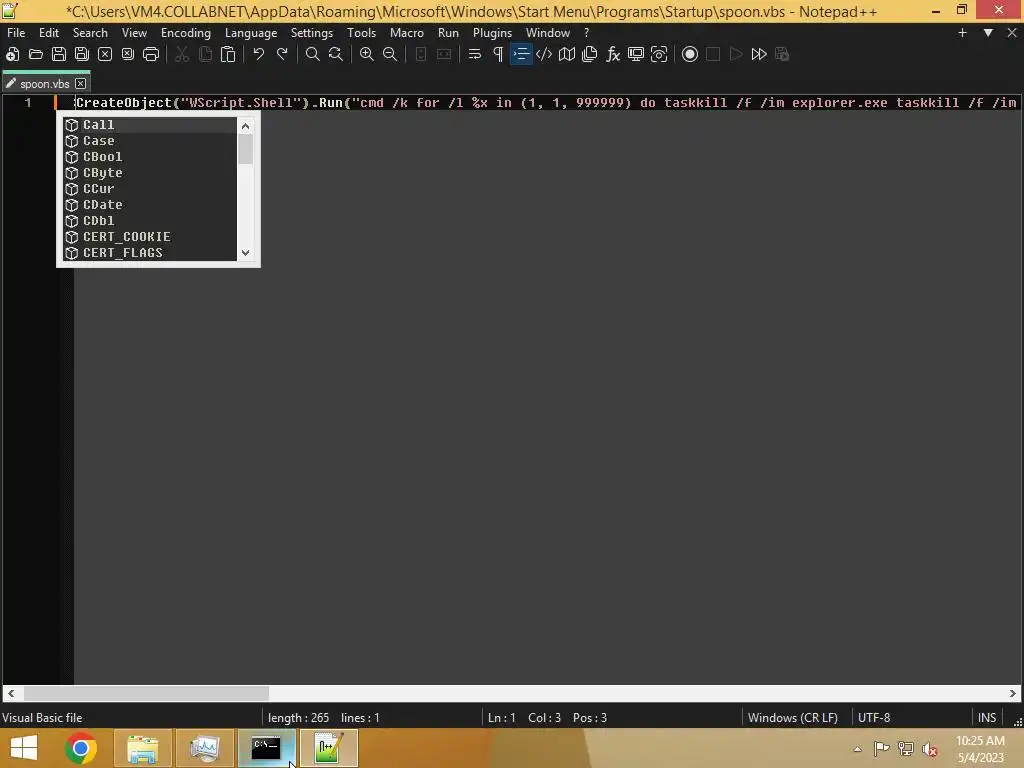Open the Settings menu
This screenshot has width=1024, height=768.
312,33
